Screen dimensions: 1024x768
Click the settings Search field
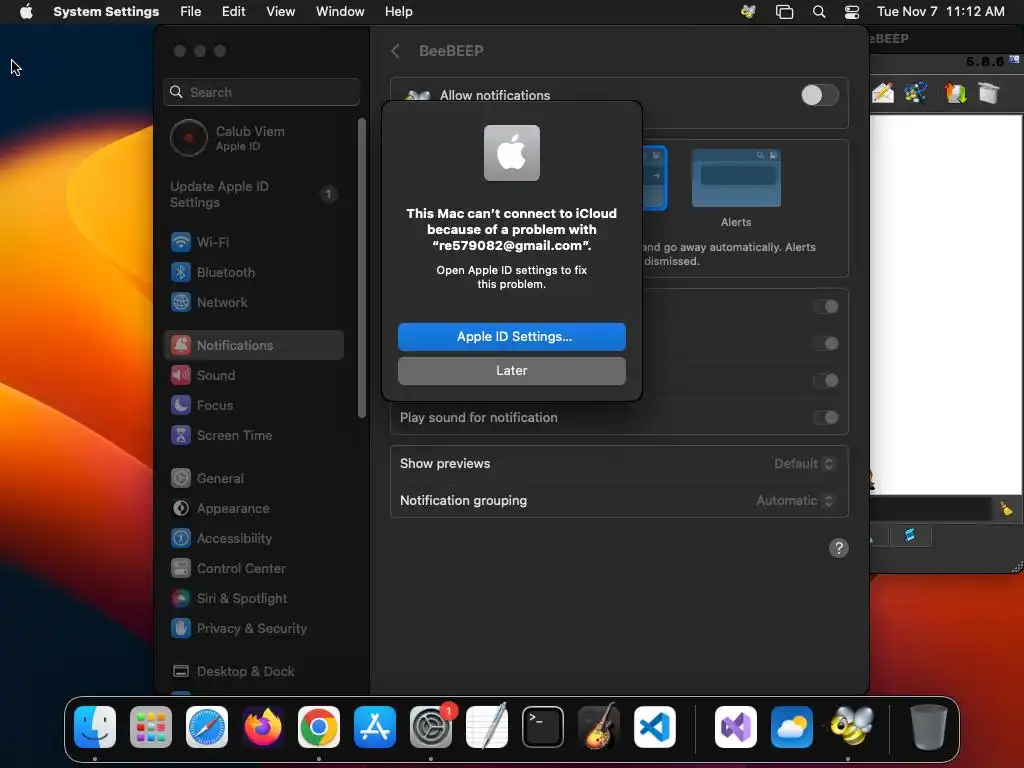point(261,93)
